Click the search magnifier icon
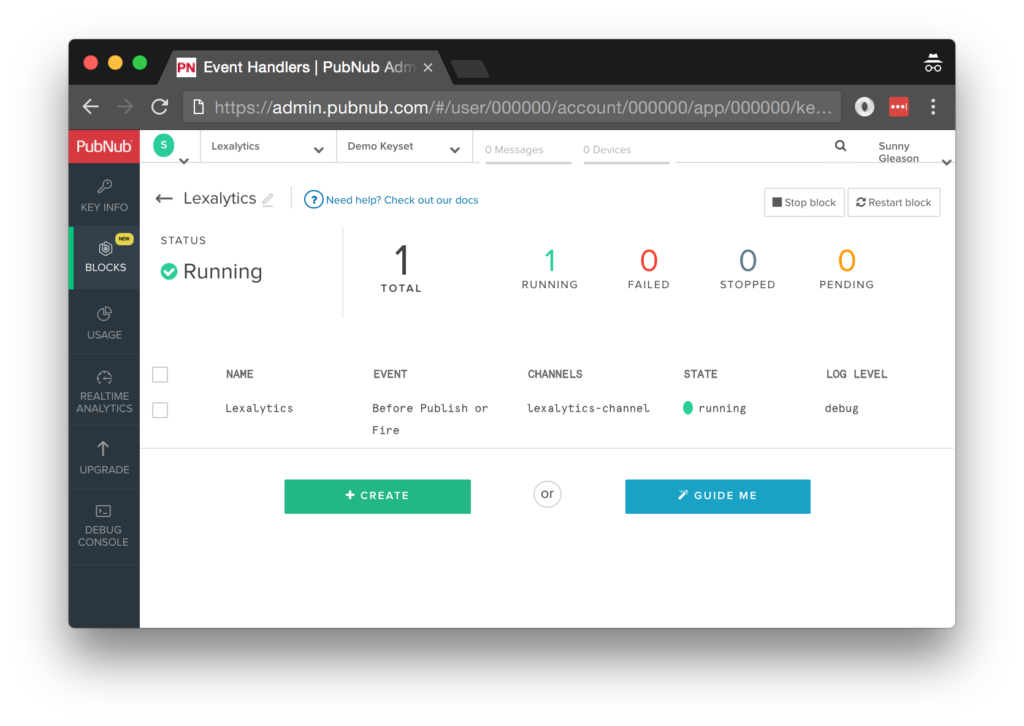Viewport: 1024px width, 726px height. click(x=840, y=146)
